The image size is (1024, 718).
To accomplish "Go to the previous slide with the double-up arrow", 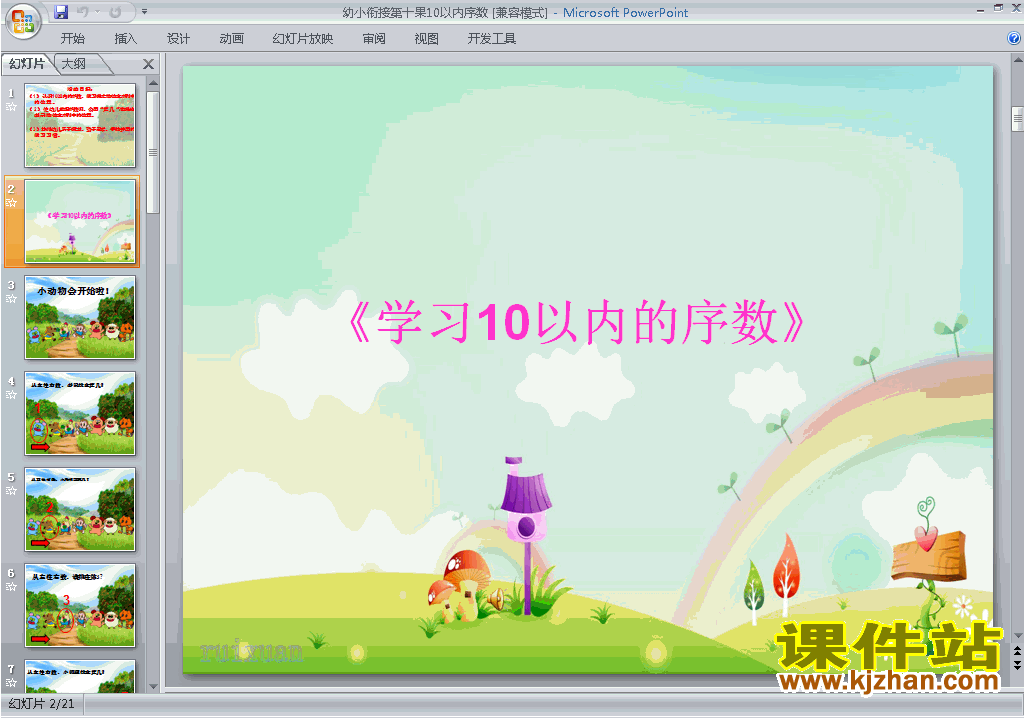I will tap(1017, 651).
